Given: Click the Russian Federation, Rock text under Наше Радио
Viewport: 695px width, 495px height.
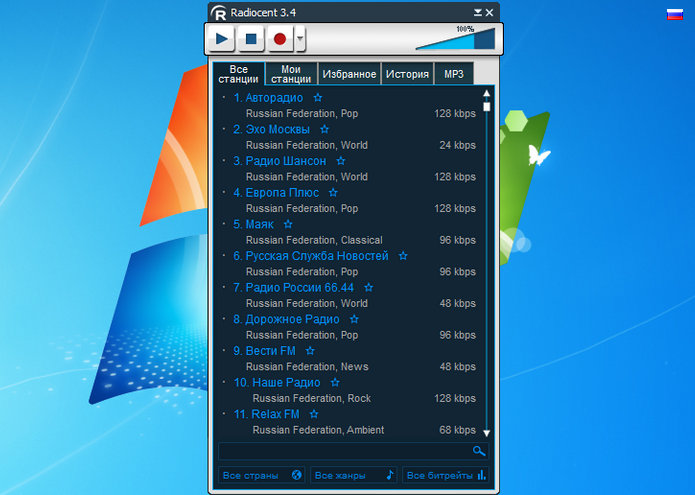Looking at the screenshot, I should (312, 398).
